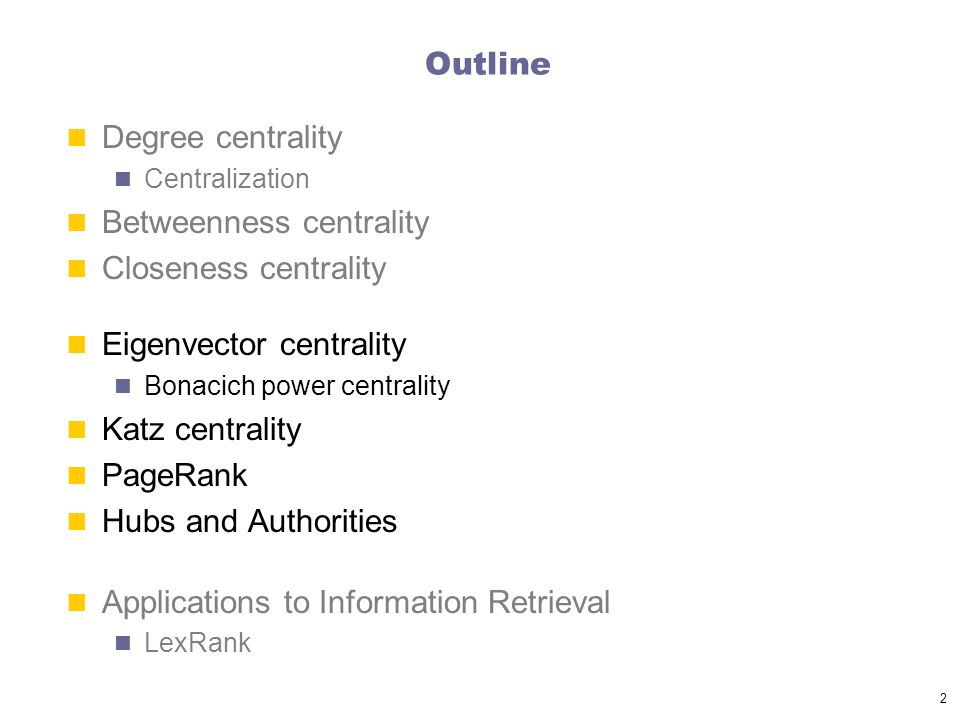Screen dimensions: 960x720
Task: Click the yellow bullet beside Eigenvector centrality
Action: 77,344
